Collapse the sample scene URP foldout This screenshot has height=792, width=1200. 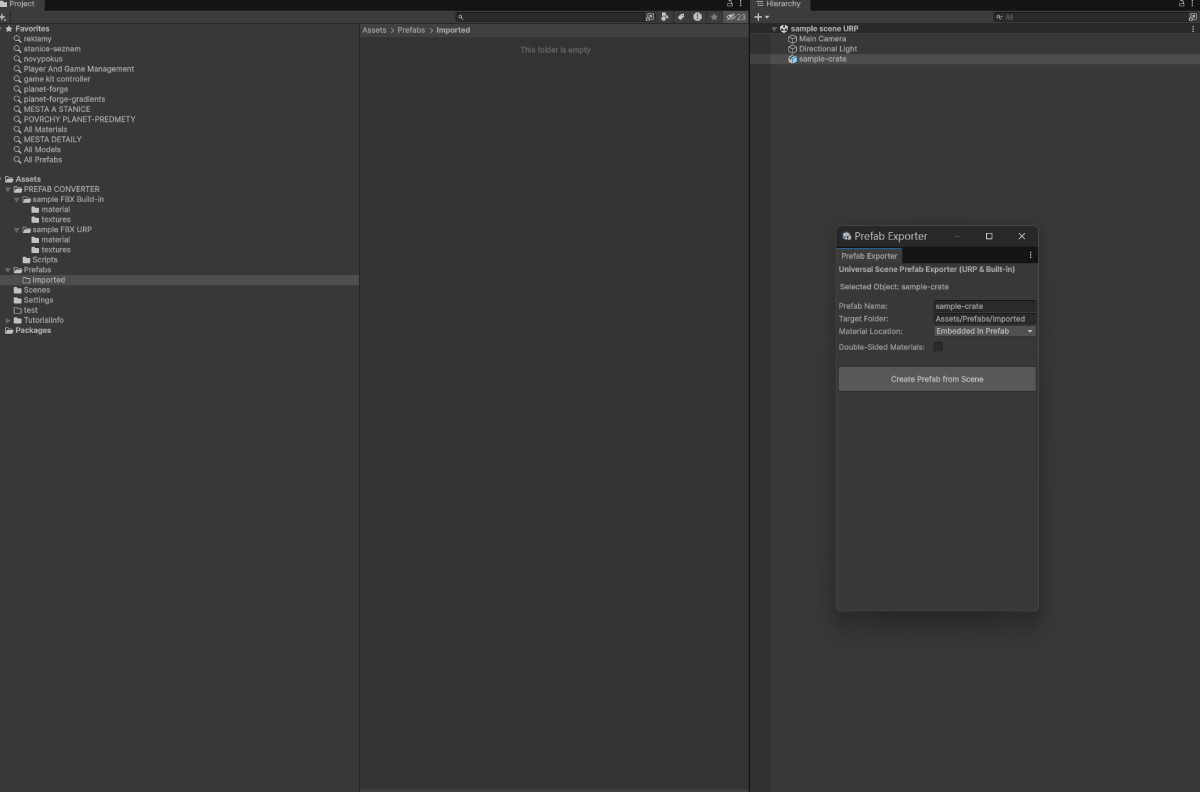[774, 29]
